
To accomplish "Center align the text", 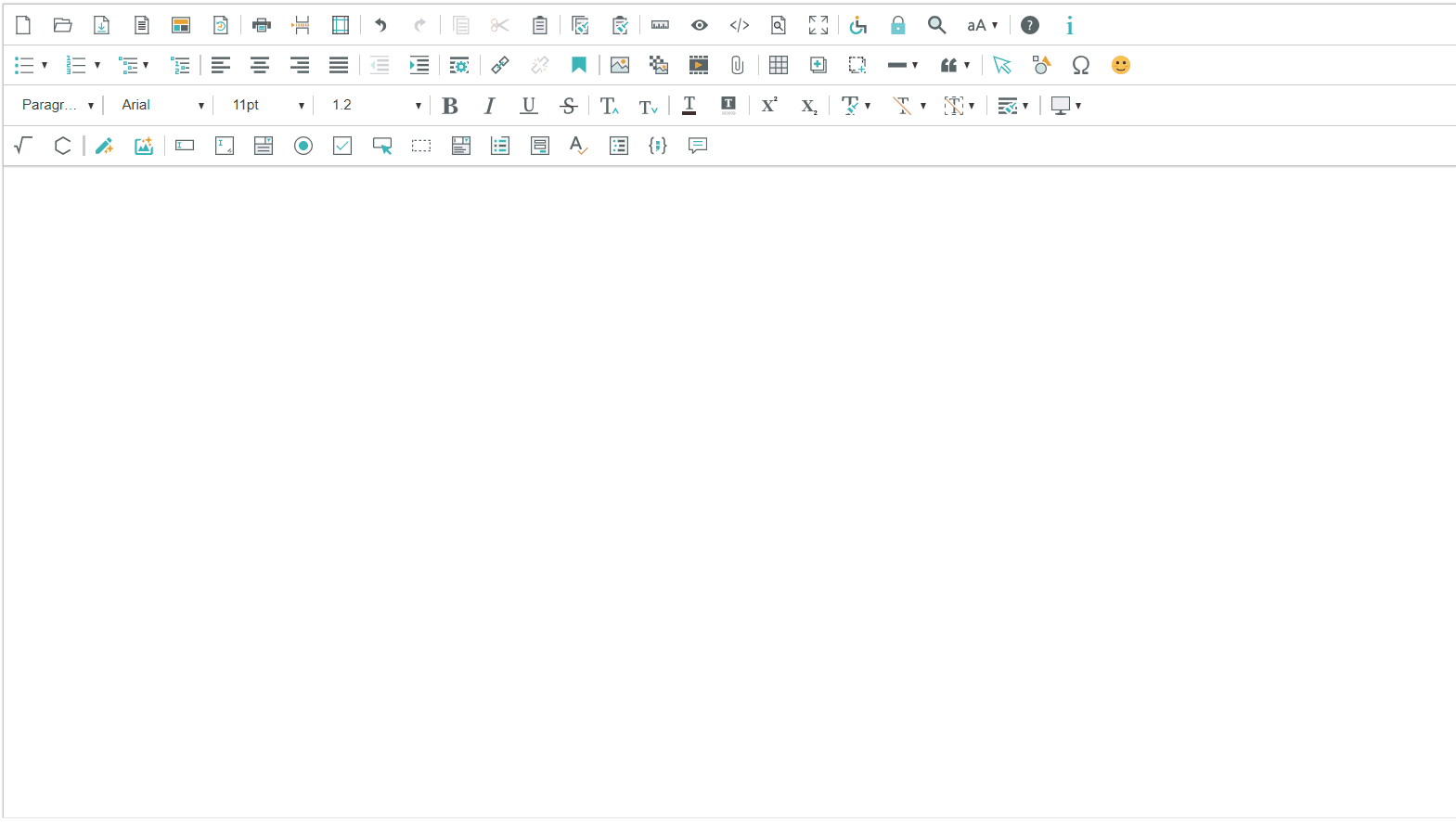I will (260, 65).
